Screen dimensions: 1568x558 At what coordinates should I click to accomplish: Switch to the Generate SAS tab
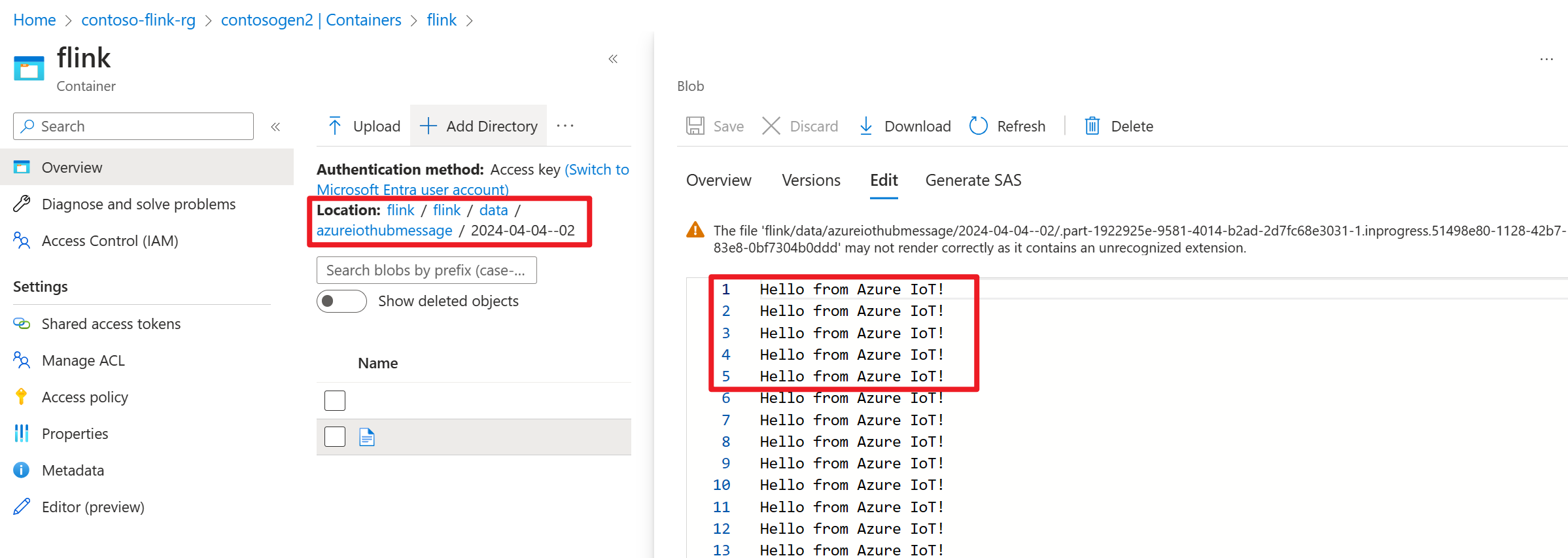973,180
